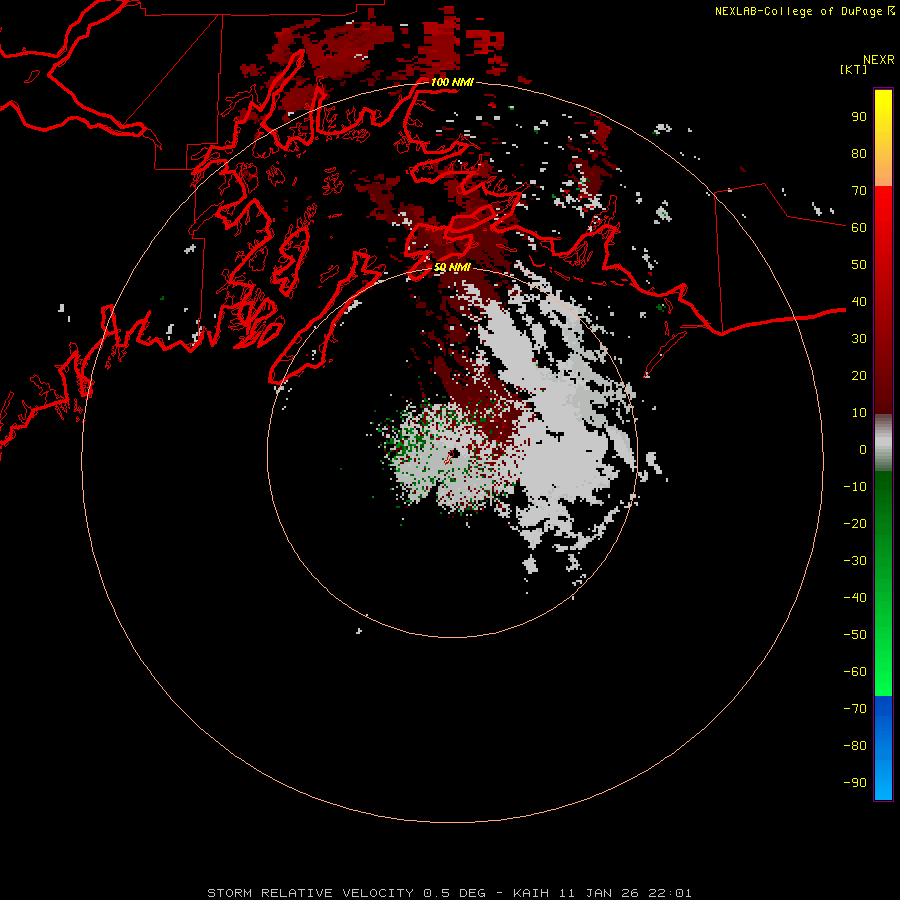Click the 90 value on velocity scale
This screenshot has height=900, width=900.
(x=859, y=117)
